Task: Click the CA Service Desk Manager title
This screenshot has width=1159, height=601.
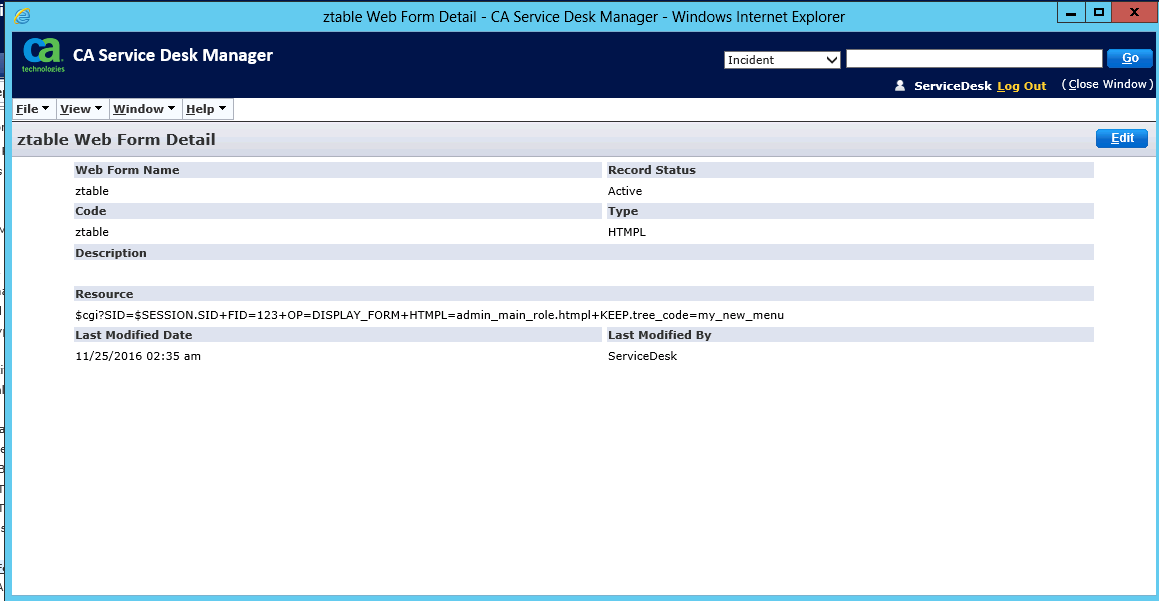Action: [172, 55]
